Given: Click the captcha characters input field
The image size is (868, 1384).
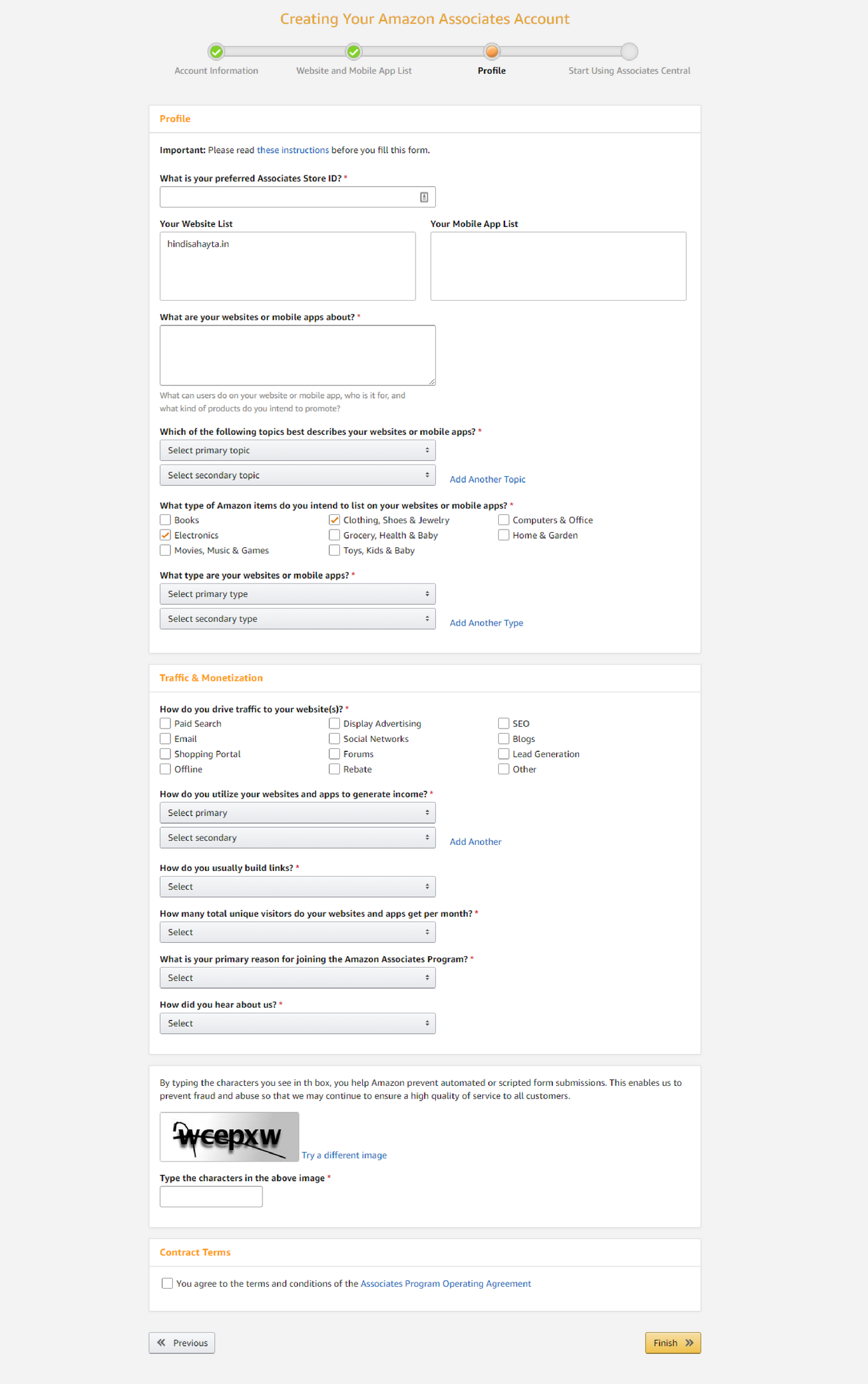Looking at the screenshot, I should (x=211, y=1196).
